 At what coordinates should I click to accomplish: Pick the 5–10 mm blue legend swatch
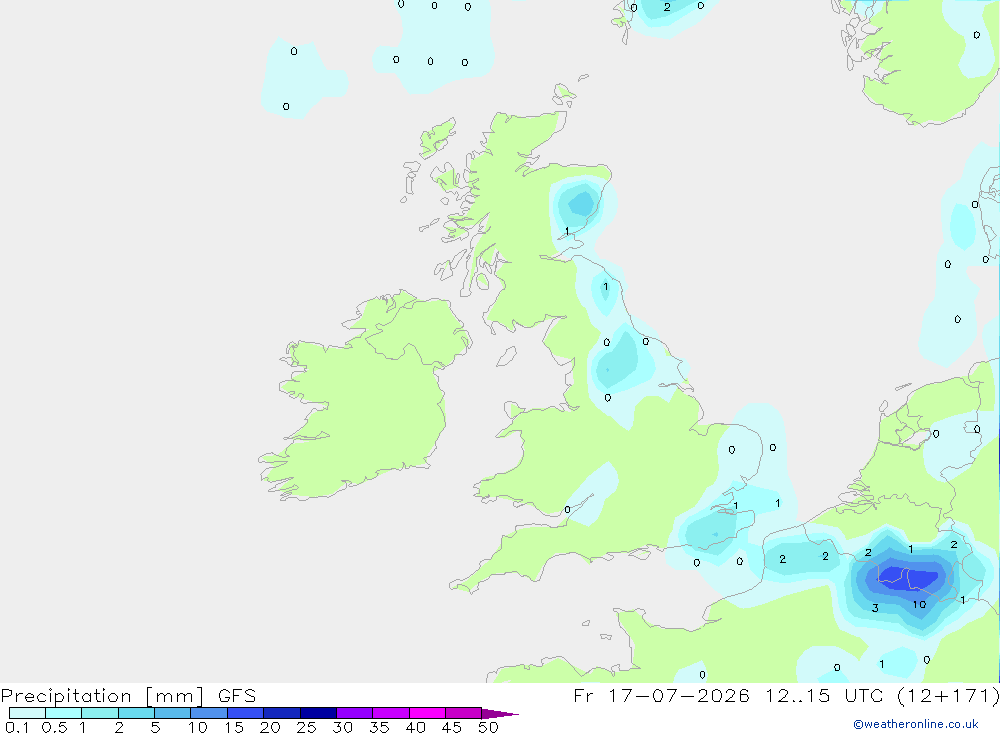pyautogui.click(x=172, y=713)
